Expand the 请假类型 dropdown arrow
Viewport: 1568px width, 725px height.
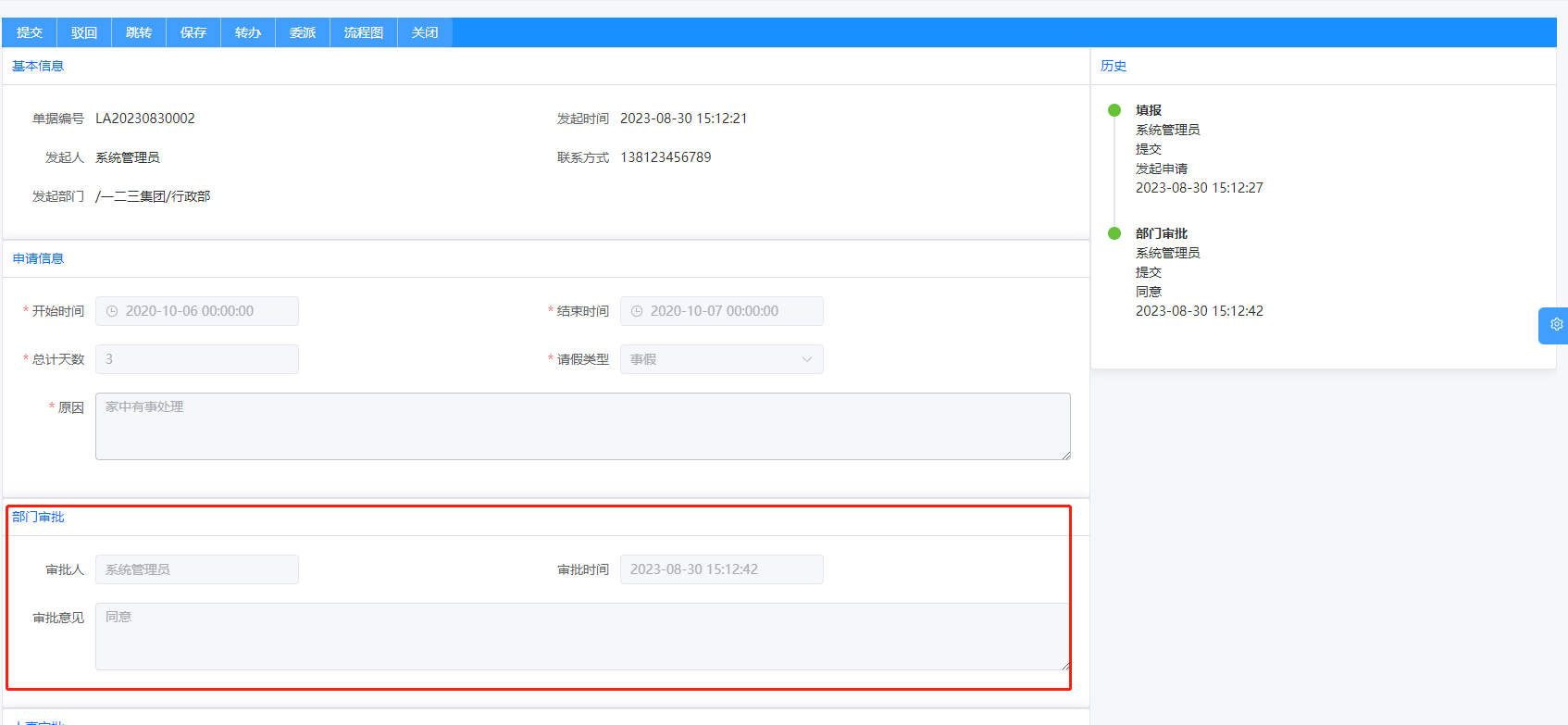click(x=807, y=359)
